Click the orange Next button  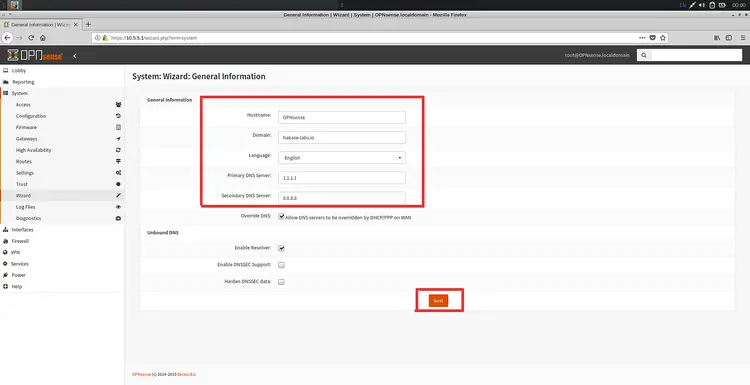(438, 301)
